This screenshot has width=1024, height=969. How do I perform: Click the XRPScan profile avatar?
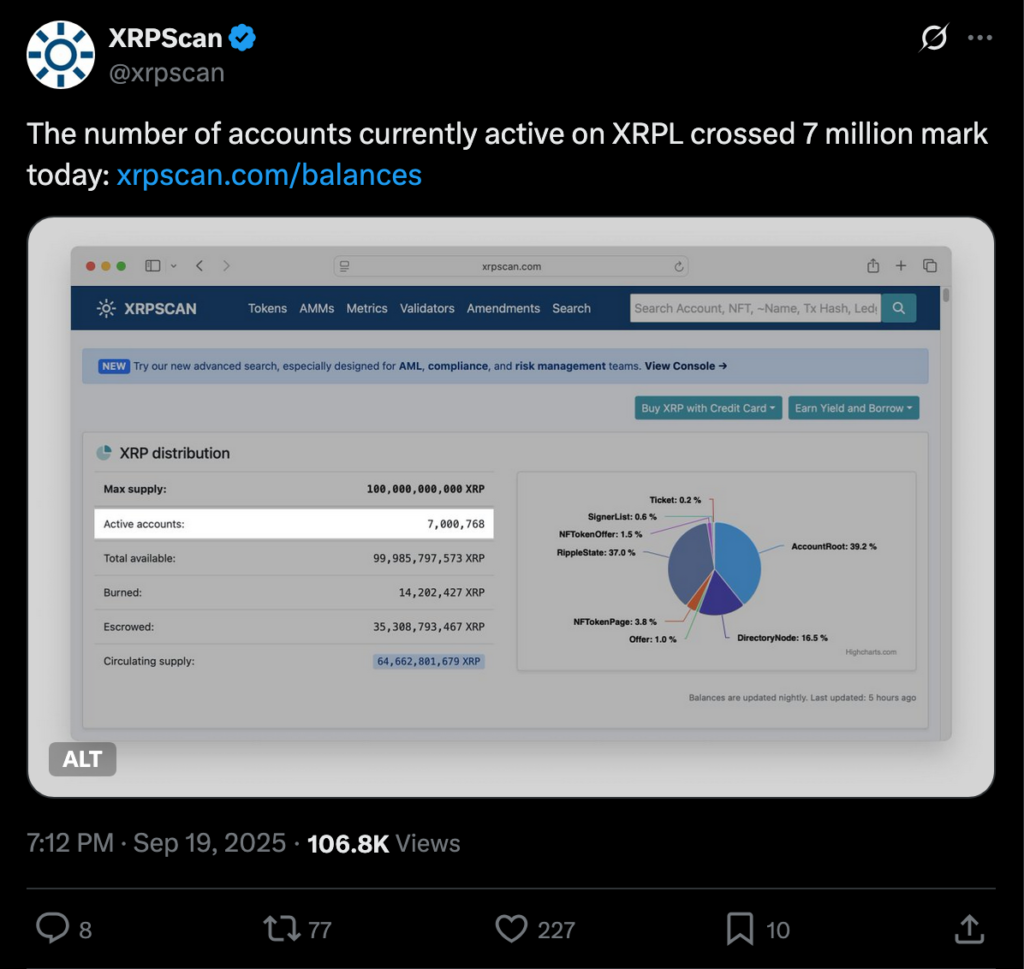[61, 54]
